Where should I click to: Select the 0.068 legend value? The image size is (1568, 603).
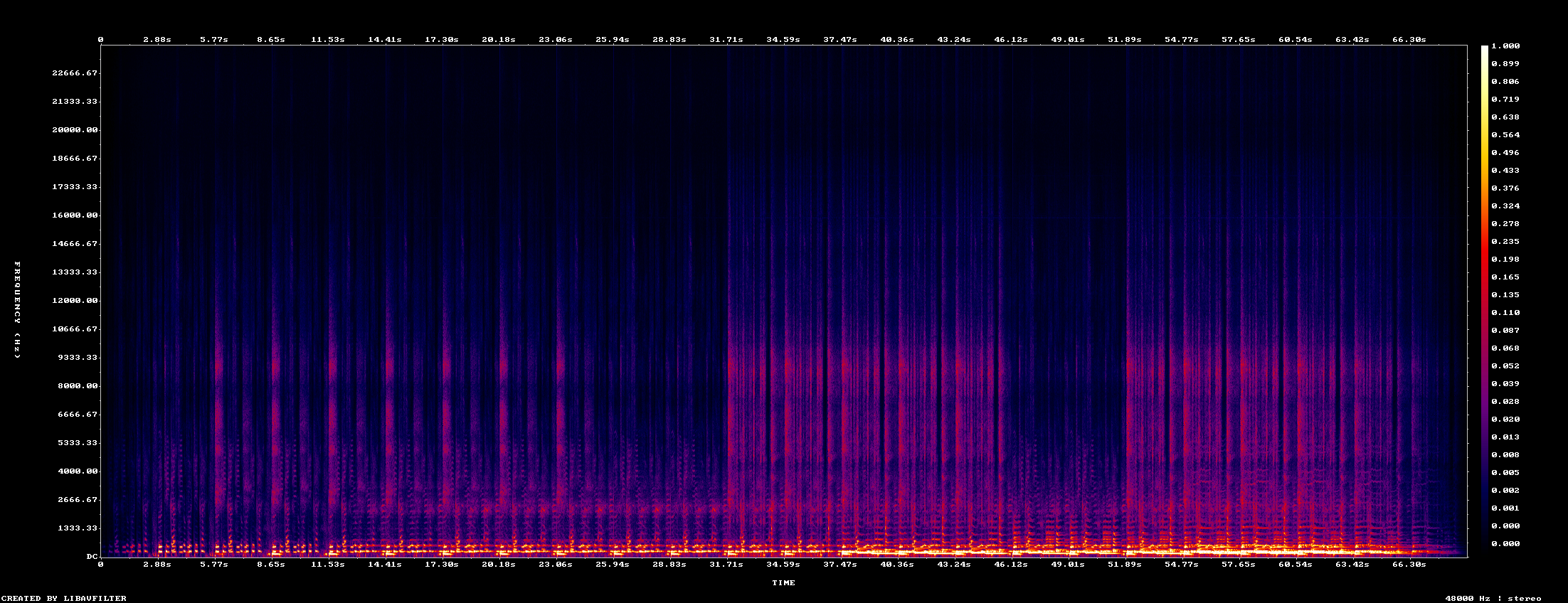coord(1505,348)
